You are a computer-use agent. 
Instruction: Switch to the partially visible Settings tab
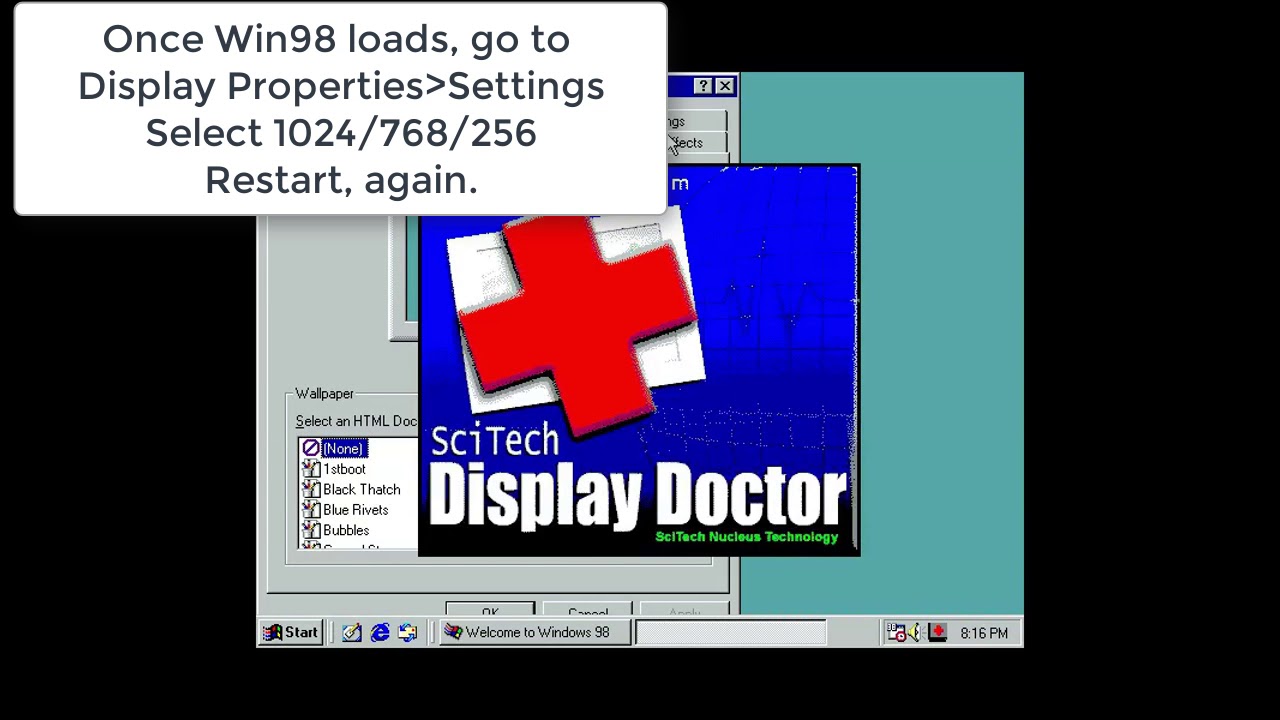(x=697, y=121)
